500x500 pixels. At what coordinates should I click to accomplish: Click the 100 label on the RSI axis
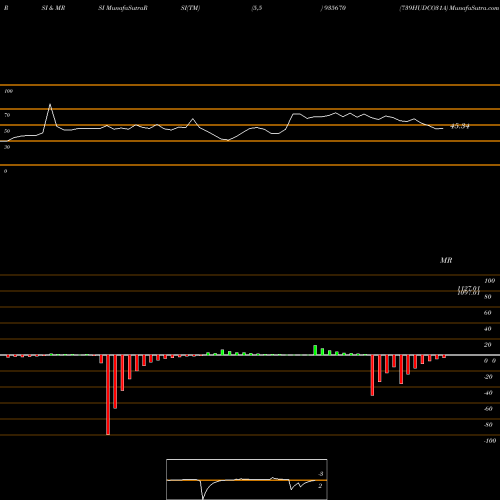[8, 91]
